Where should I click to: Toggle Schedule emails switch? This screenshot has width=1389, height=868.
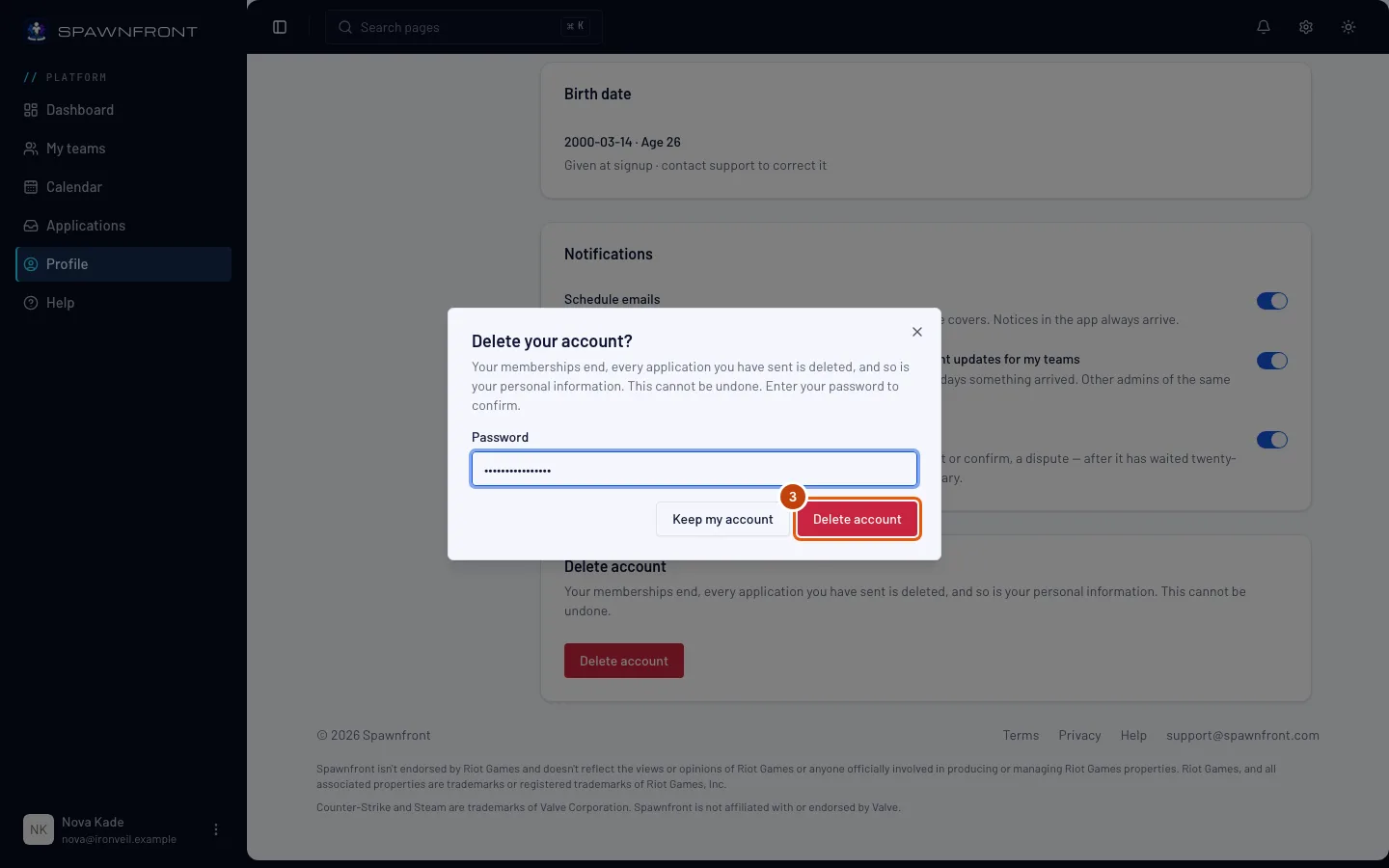pyautogui.click(x=1272, y=301)
